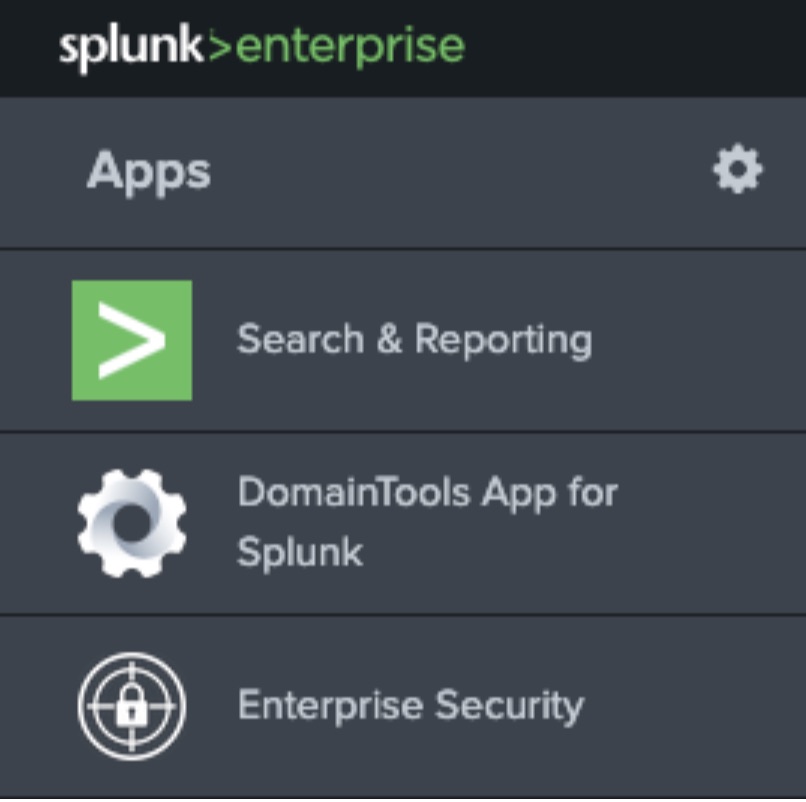Click the DomainTools gear app icon
Screen dimensions: 806x802
tap(132, 523)
